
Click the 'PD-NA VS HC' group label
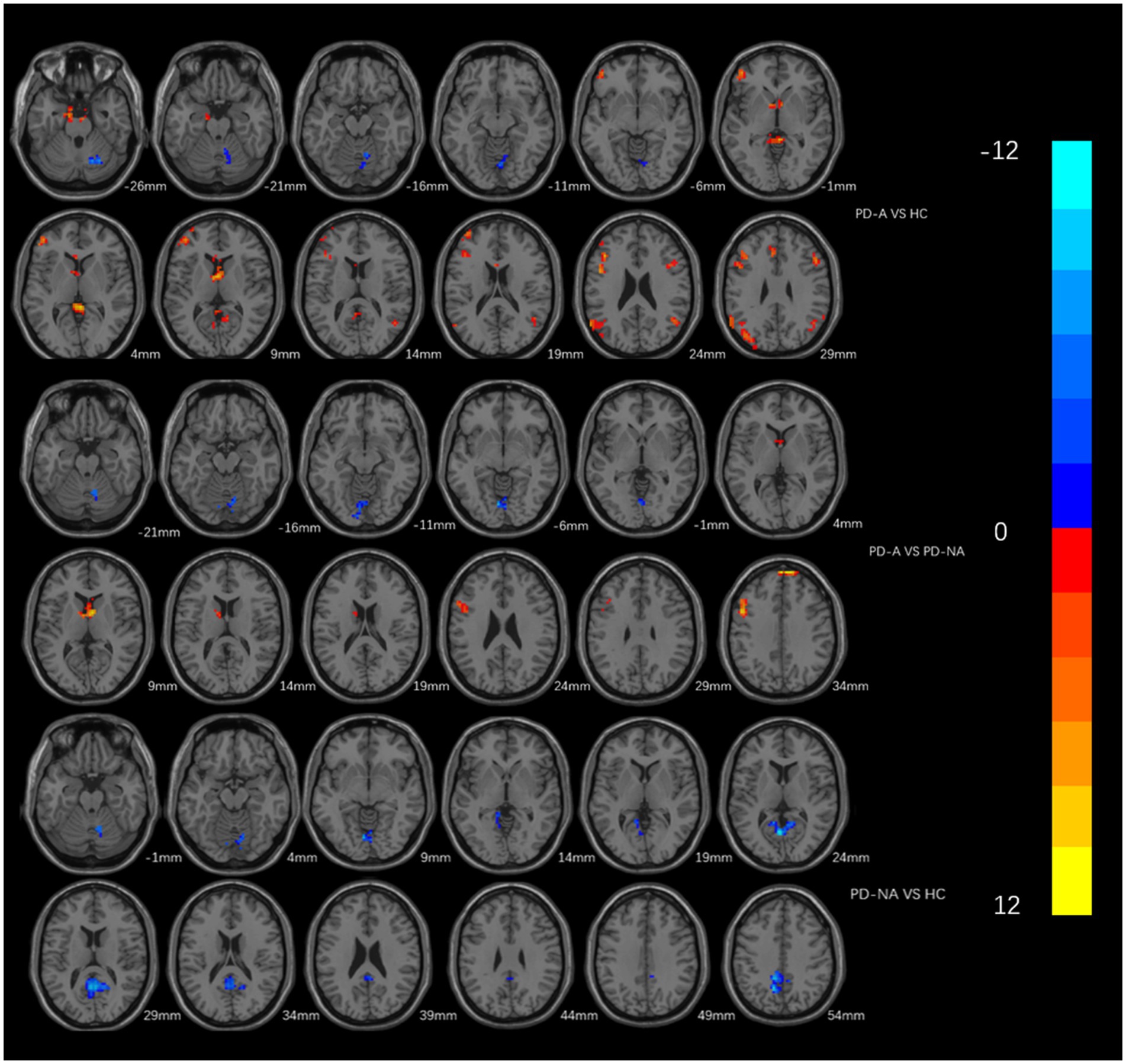pos(897,894)
